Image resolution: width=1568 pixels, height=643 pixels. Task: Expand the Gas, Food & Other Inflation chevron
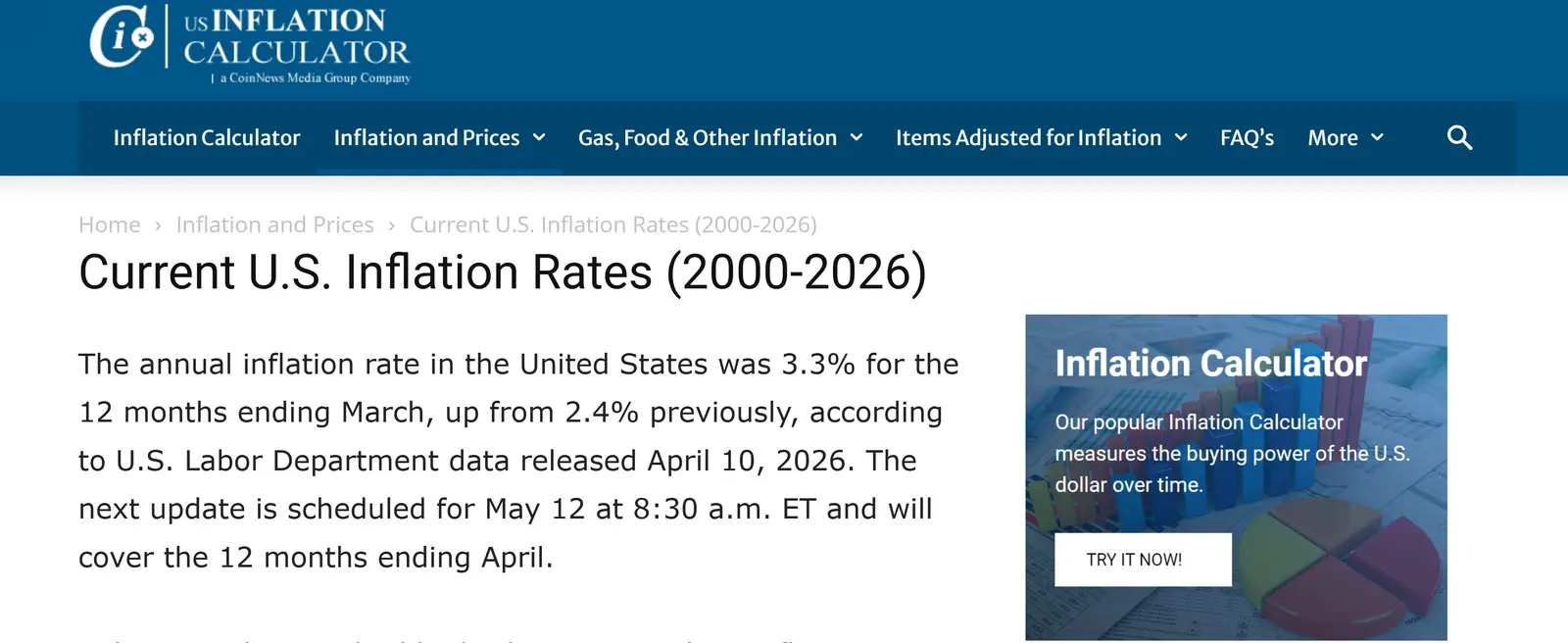[x=857, y=138]
